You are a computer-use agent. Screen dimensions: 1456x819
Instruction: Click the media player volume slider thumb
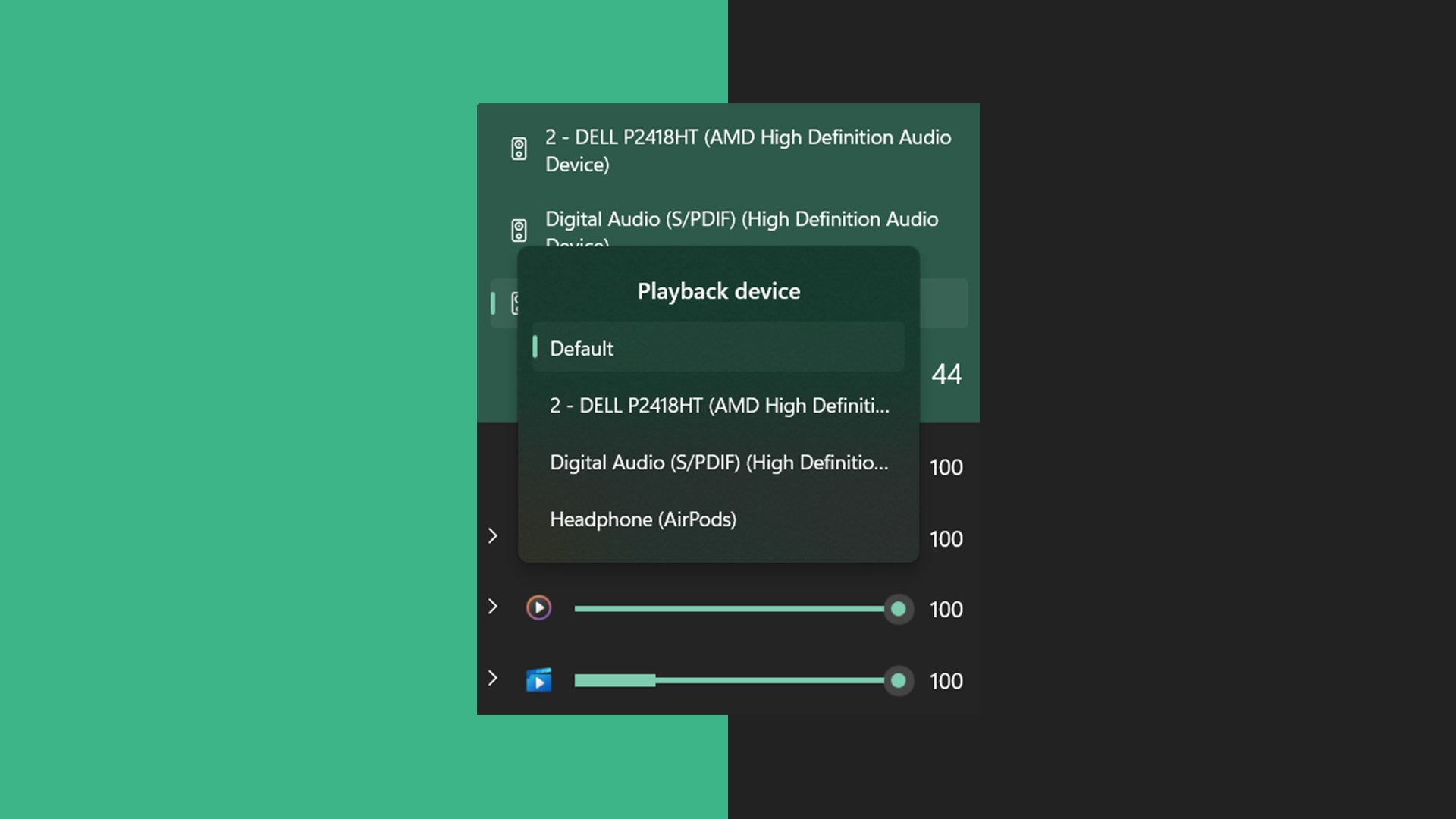click(x=898, y=609)
